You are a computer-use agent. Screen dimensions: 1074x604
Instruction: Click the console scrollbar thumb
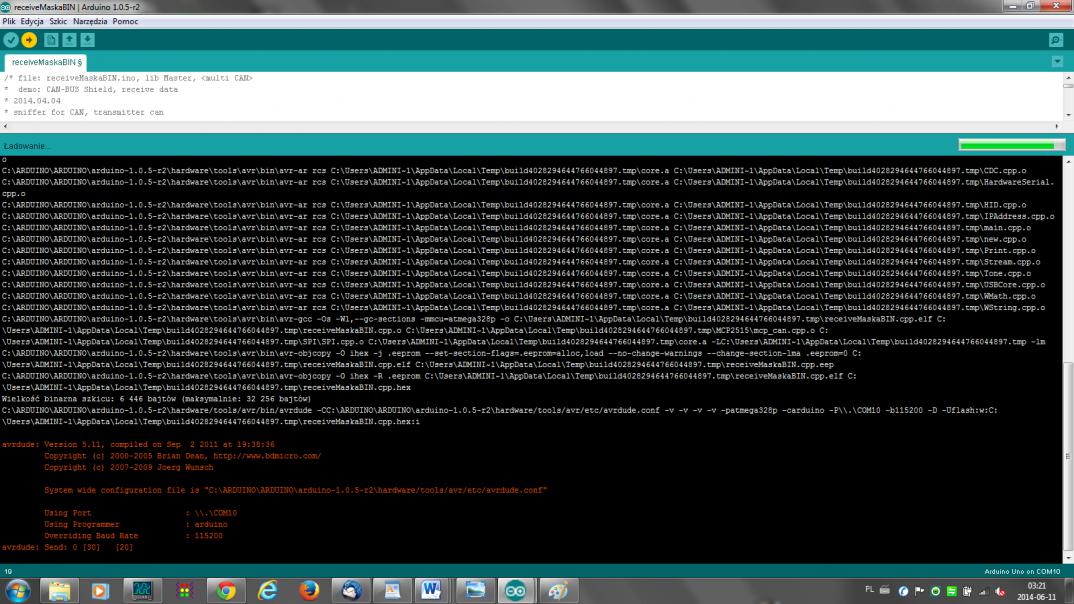(x=1068, y=456)
